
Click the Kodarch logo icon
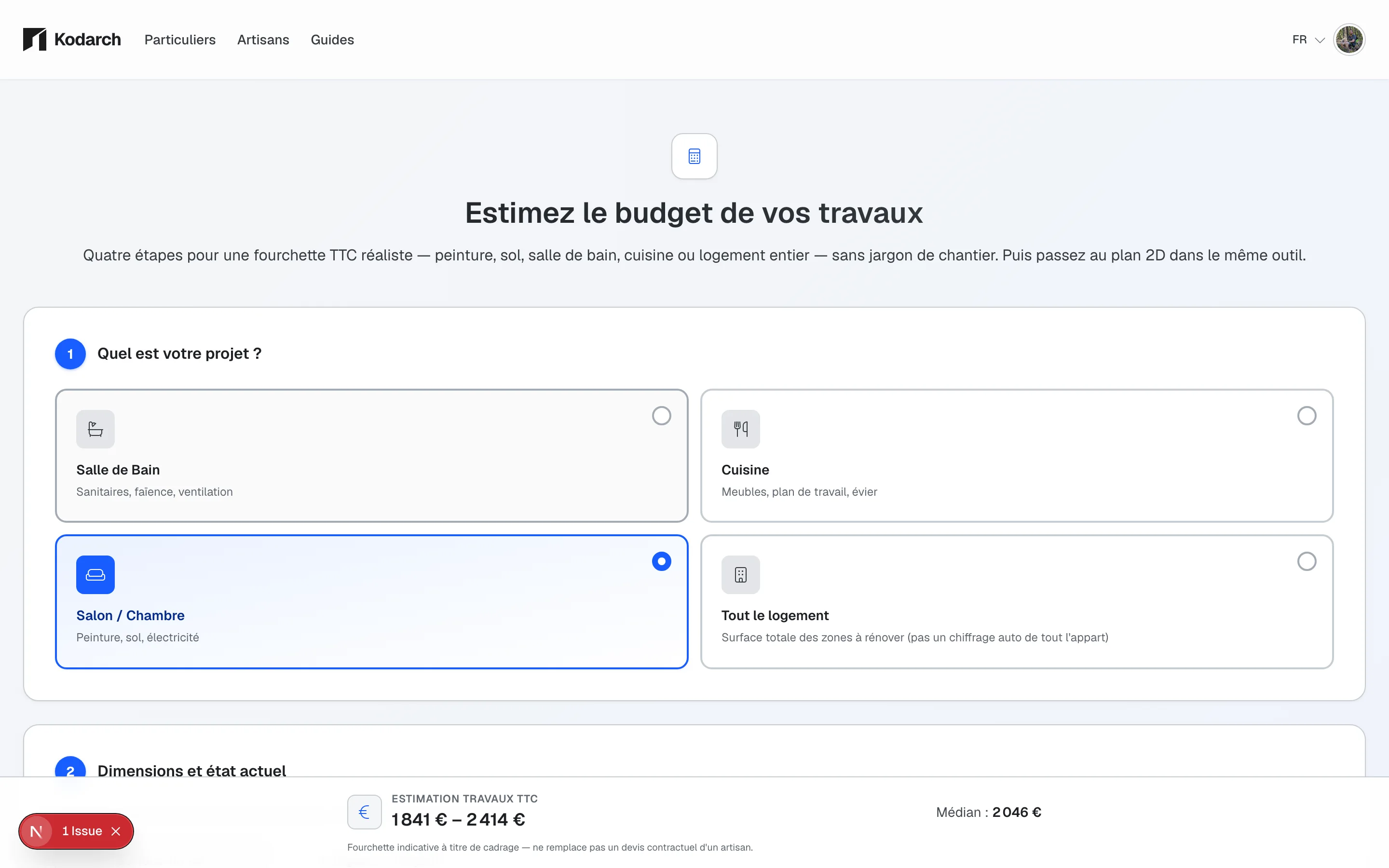click(34, 40)
